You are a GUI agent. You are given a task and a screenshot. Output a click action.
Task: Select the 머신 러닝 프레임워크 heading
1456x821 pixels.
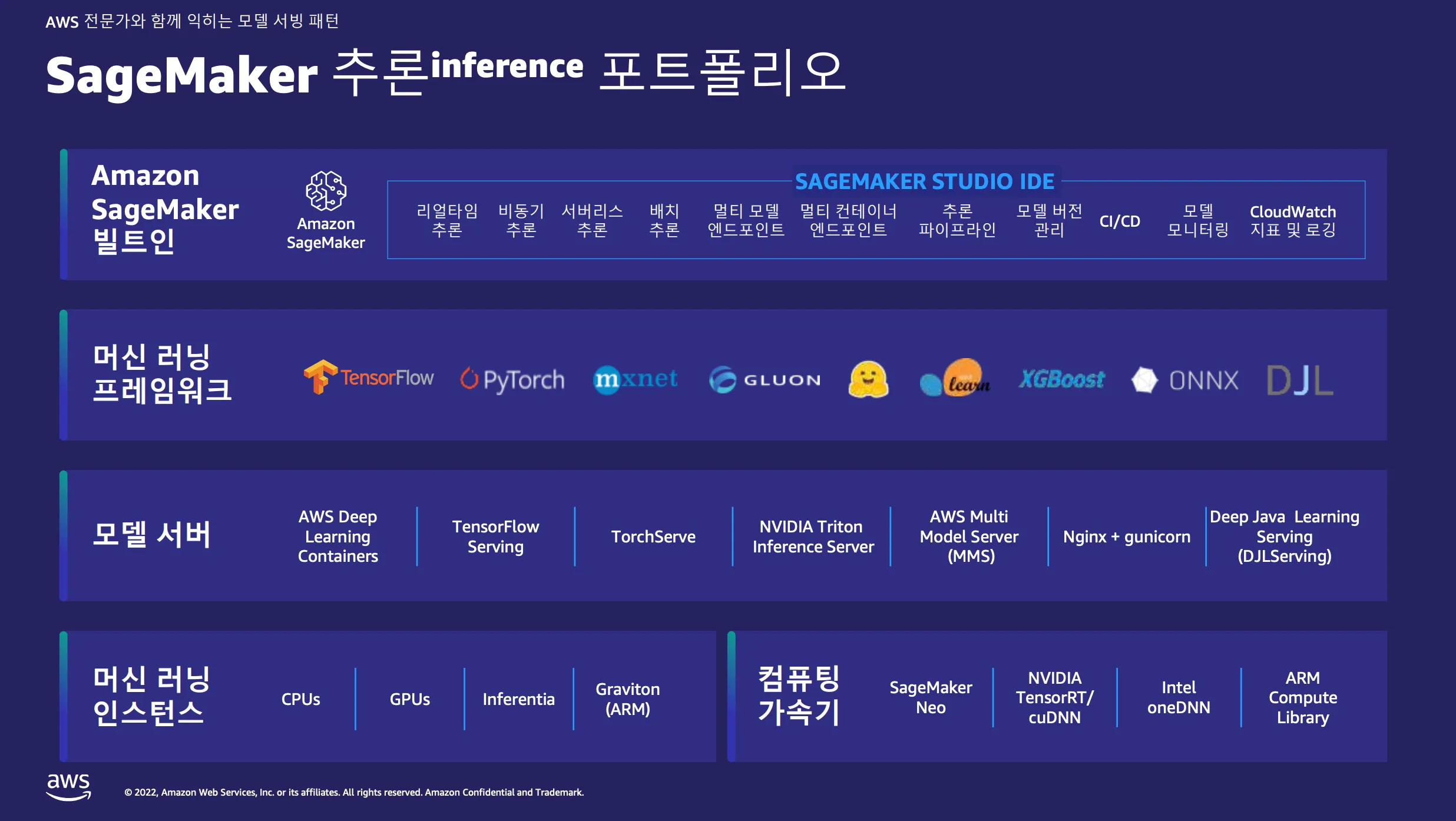click(x=162, y=374)
